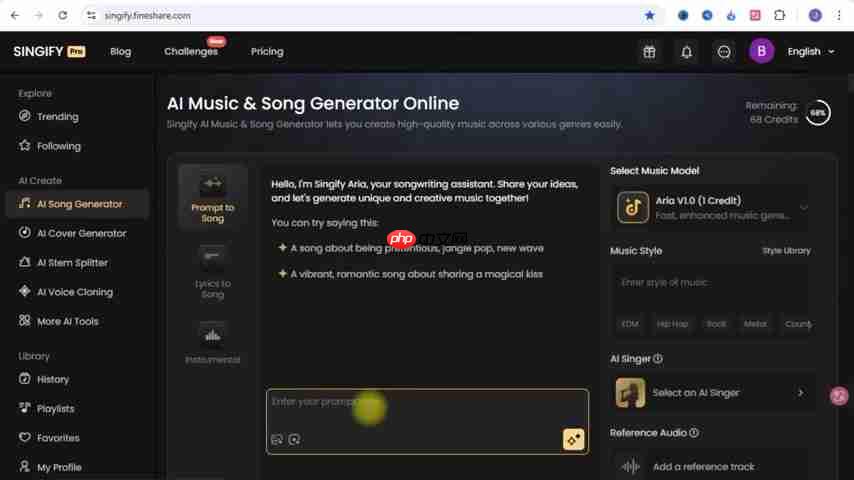Bookmark this page with the star icon
Viewport: 854px width, 480px height.
(x=649, y=16)
